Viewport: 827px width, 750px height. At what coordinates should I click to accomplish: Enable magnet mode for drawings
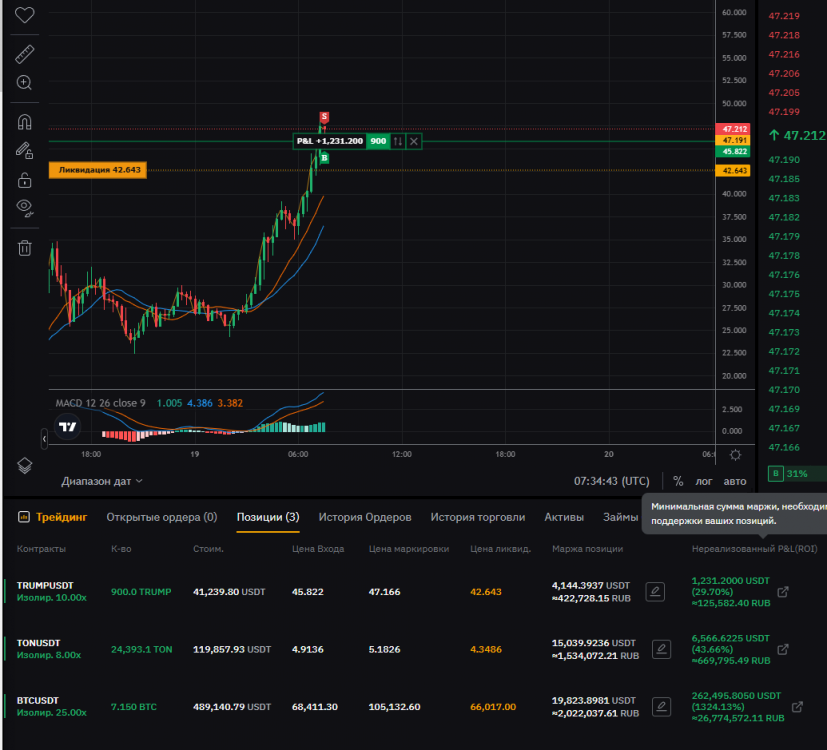(x=24, y=122)
